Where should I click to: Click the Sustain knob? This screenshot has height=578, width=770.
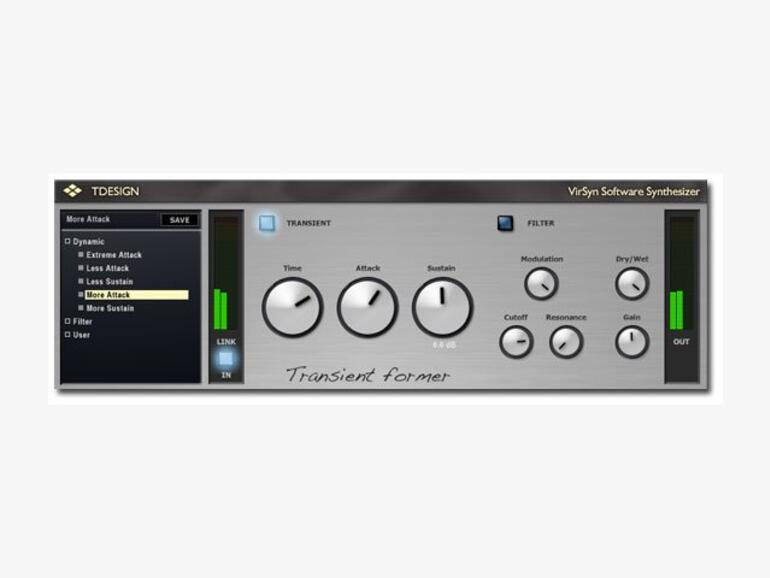[x=442, y=307]
